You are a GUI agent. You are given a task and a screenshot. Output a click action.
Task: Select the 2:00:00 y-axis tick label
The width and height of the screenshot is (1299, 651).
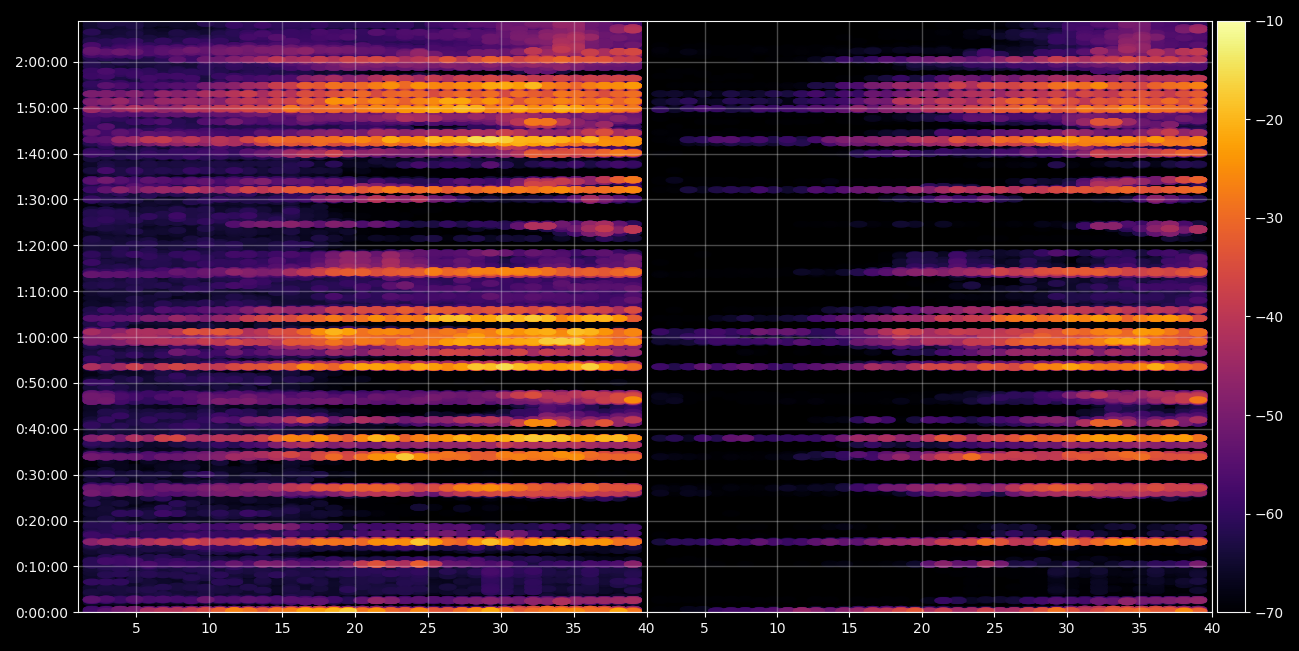pos(42,62)
